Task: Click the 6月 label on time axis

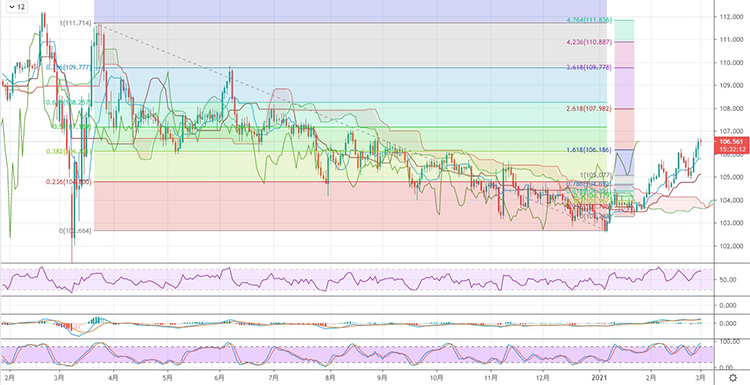Action: 220,377
